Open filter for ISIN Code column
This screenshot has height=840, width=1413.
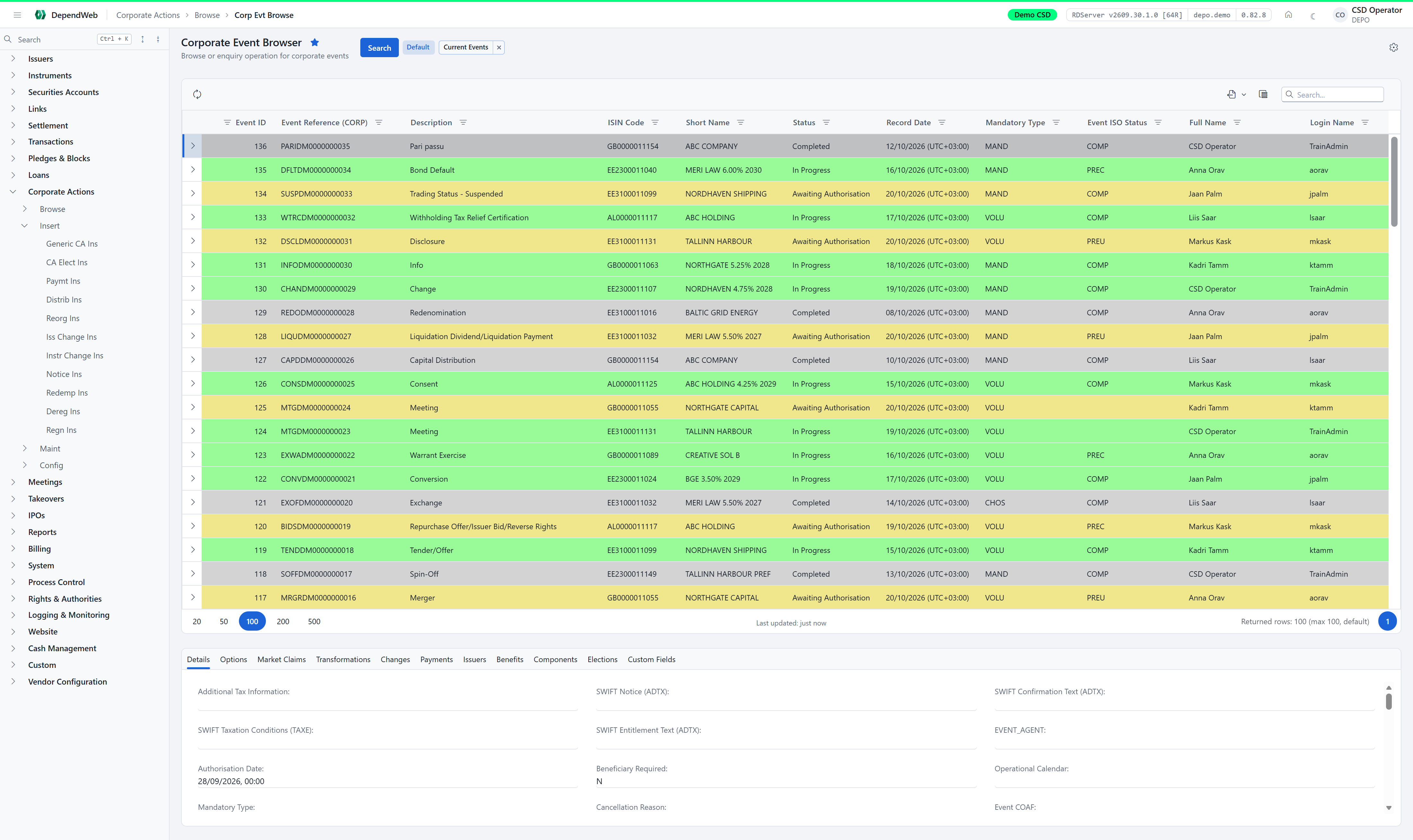pyautogui.click(x=655, y=123)
